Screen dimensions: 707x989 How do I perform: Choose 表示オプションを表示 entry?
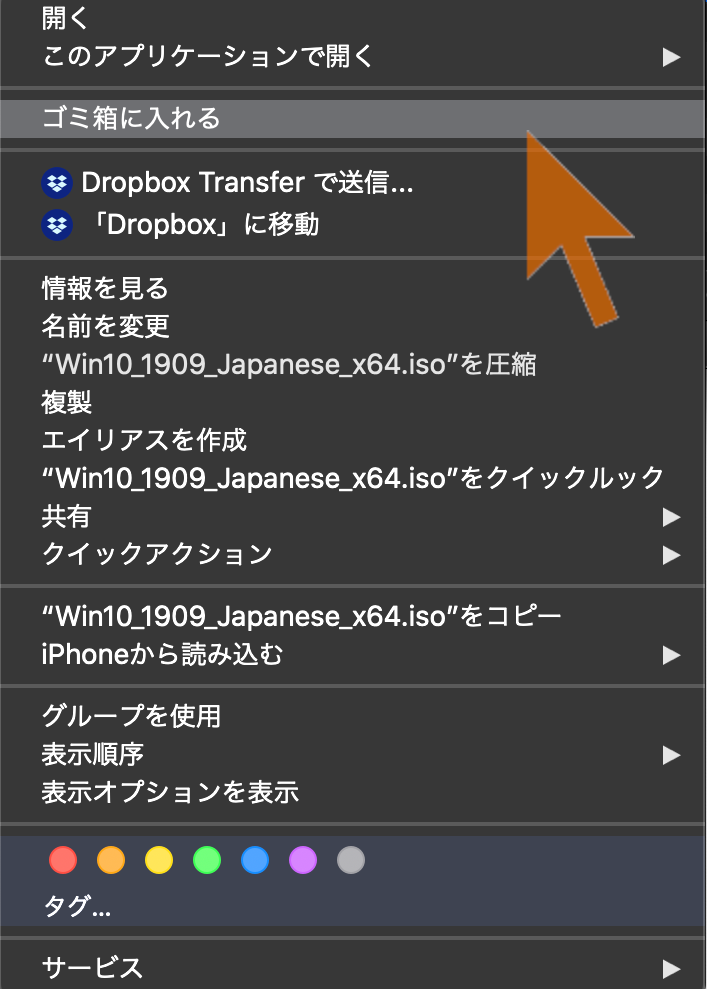tap(352, 792)
